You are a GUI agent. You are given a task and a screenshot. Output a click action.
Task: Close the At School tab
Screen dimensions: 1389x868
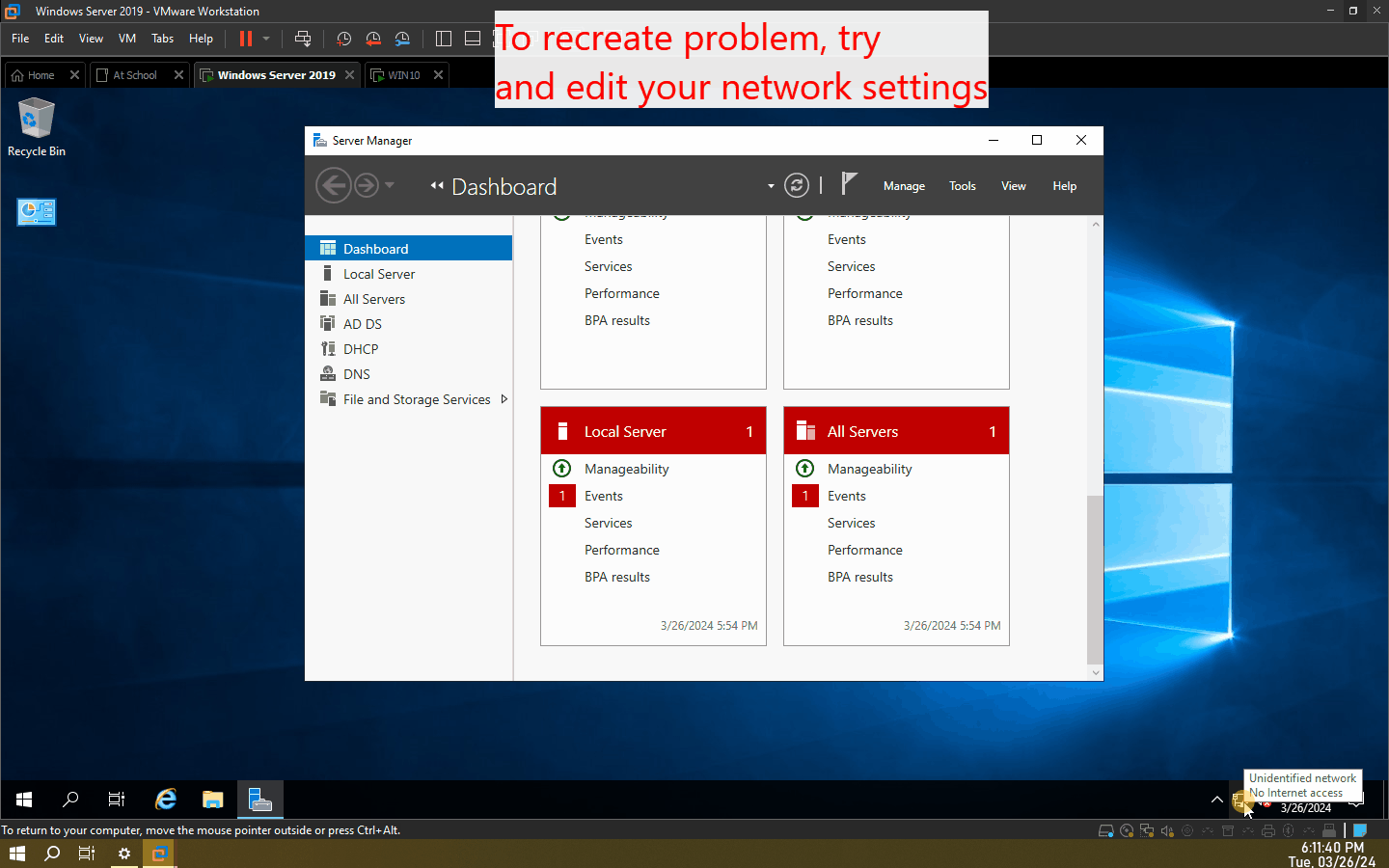coord(178,75)
